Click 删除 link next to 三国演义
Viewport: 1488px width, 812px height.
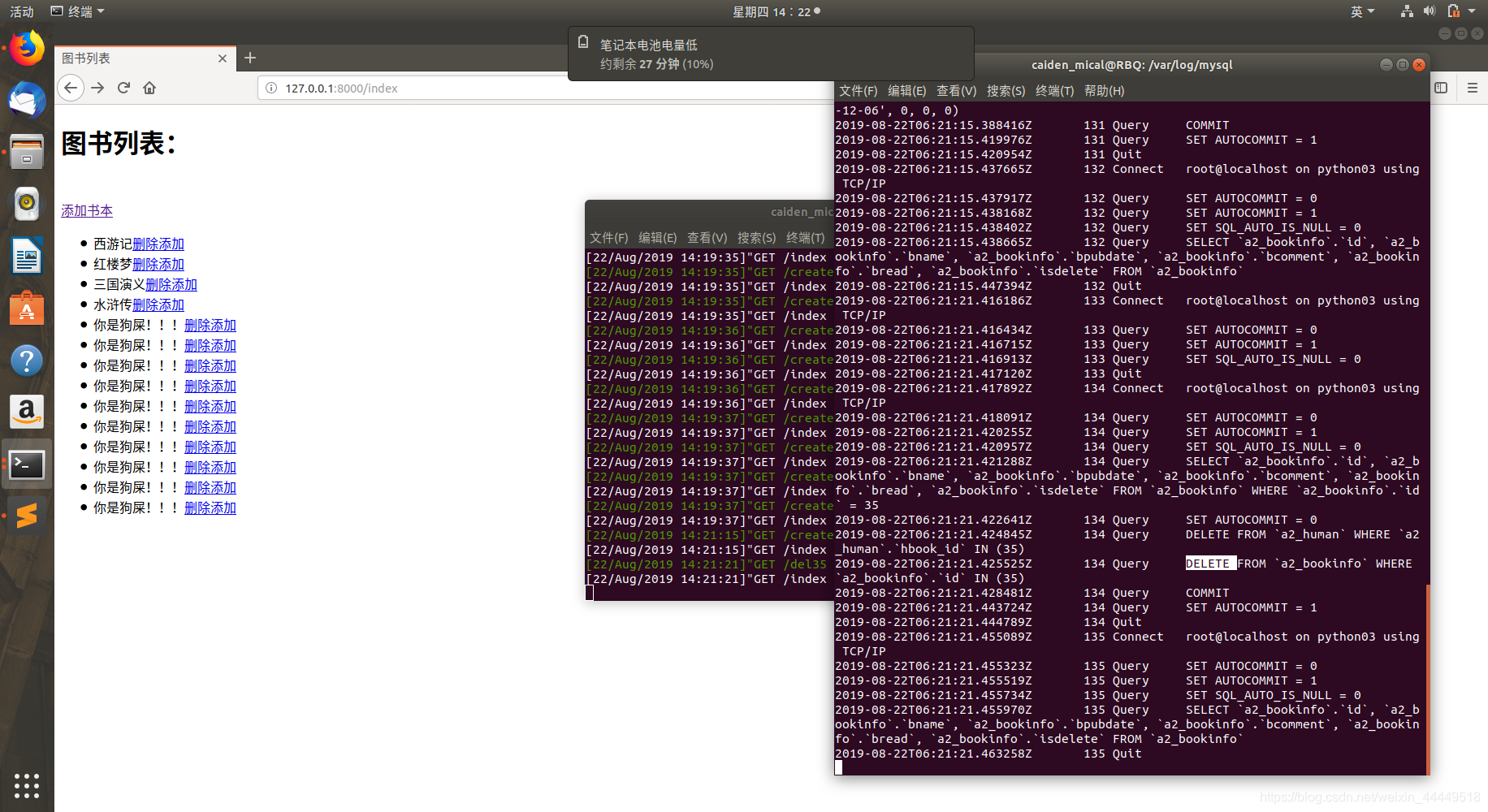pyautogui.click(x=158, y=284)
